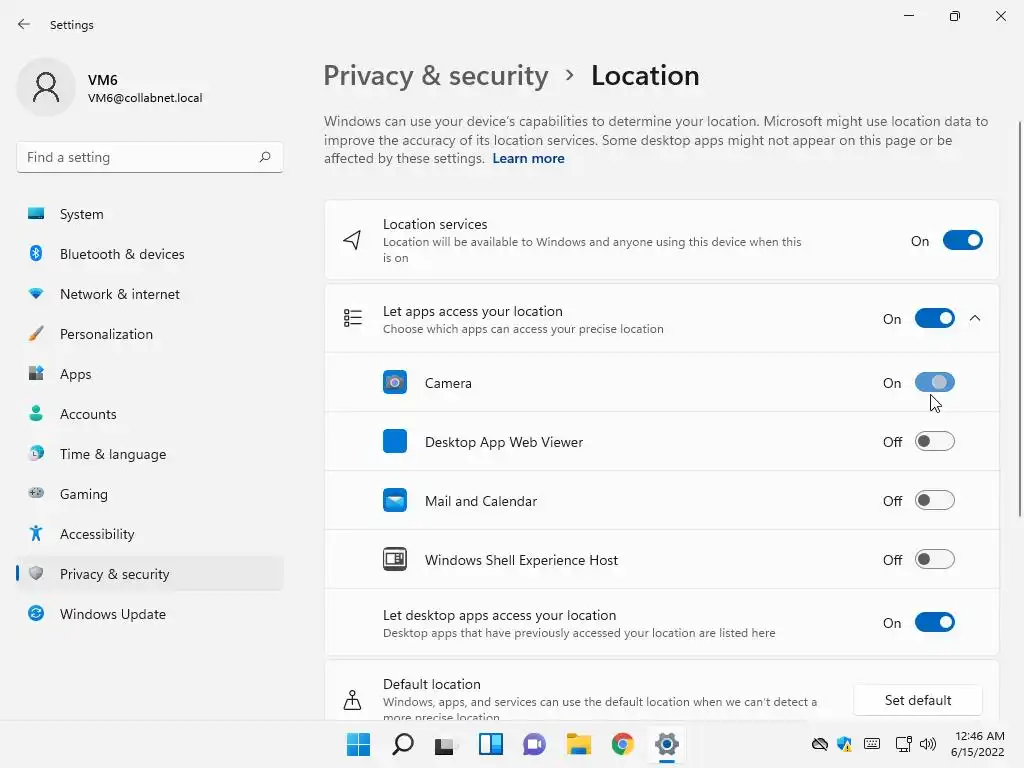Viewport: 1024px width, 768px height.
Task: Toggle Windows Shell Experience Host location access
Action: [935, 560]
